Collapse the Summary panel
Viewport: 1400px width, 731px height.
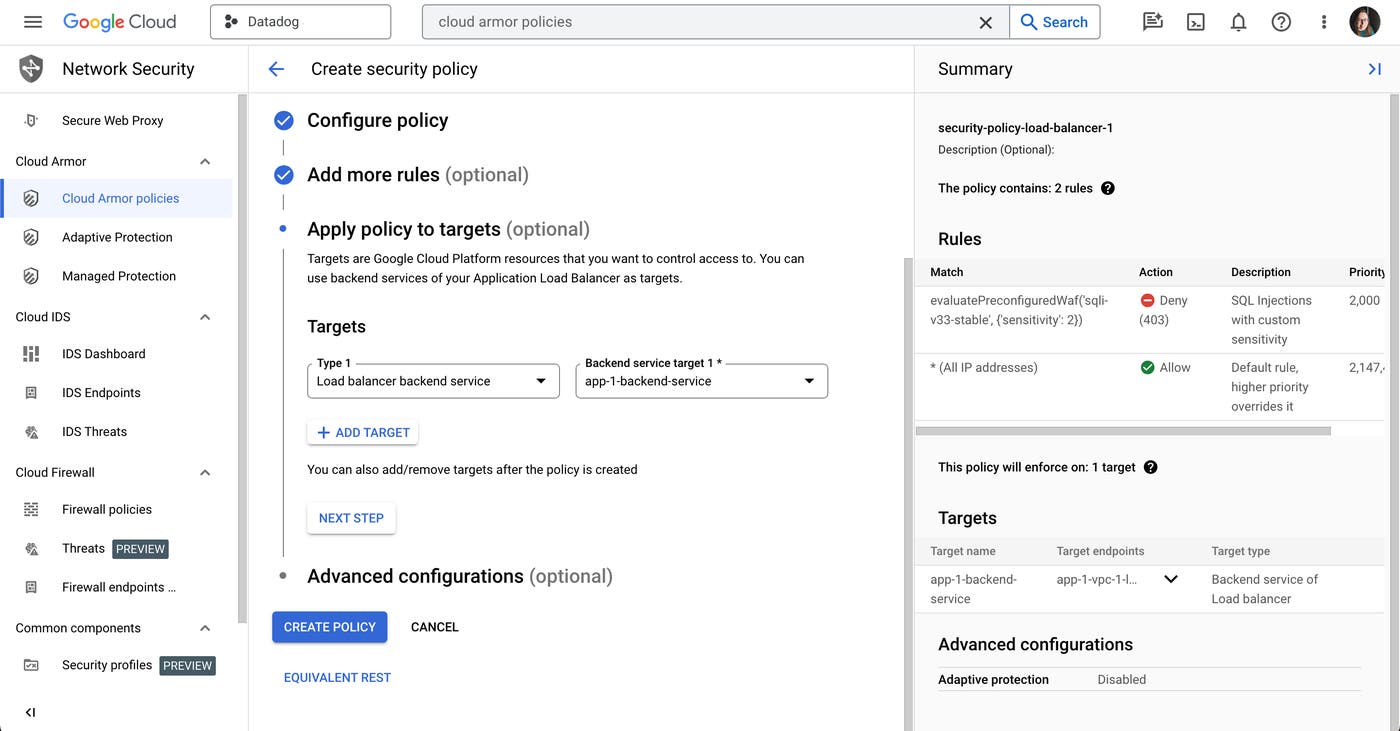click(x=1375, y=69)
